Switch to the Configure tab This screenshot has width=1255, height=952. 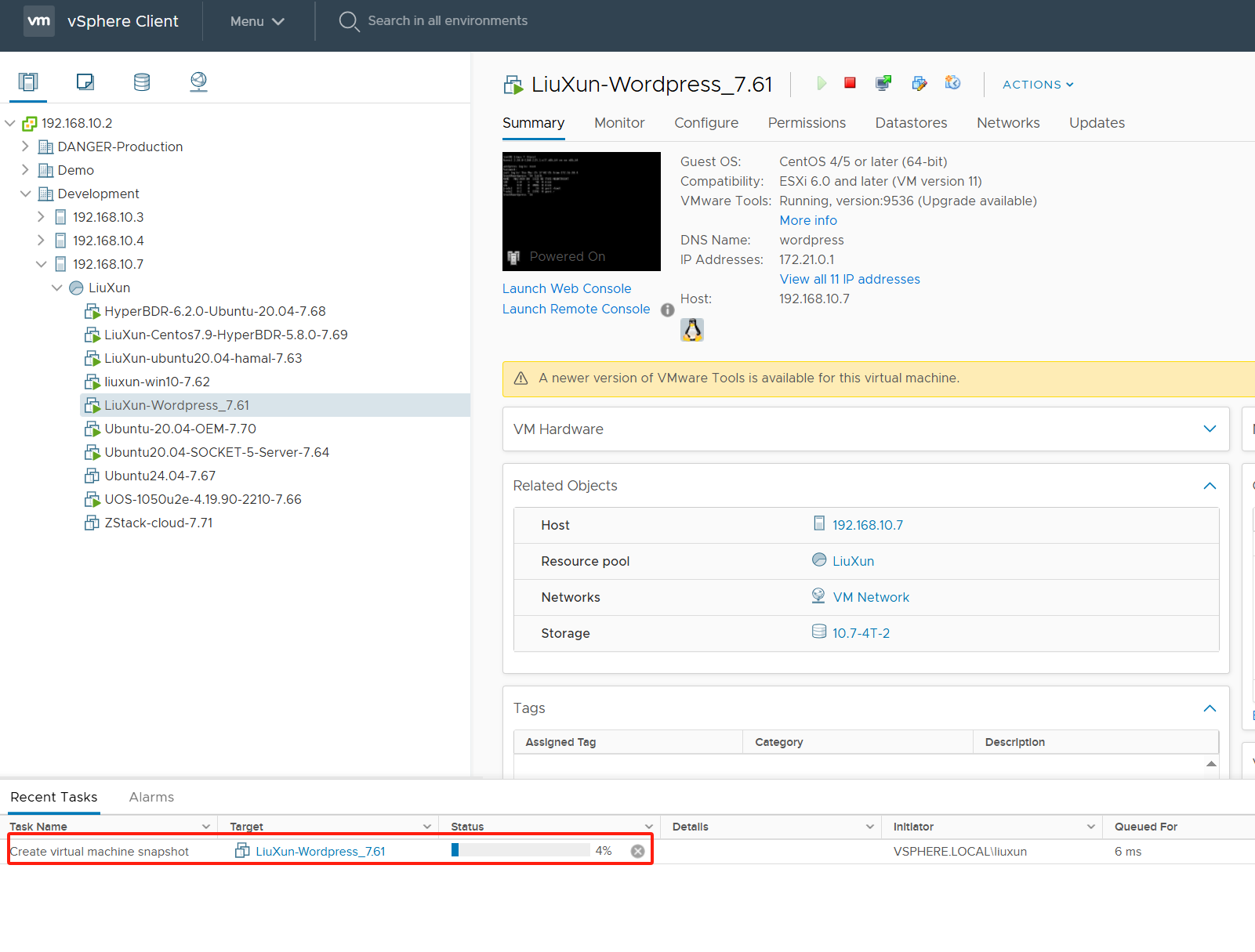706,123
